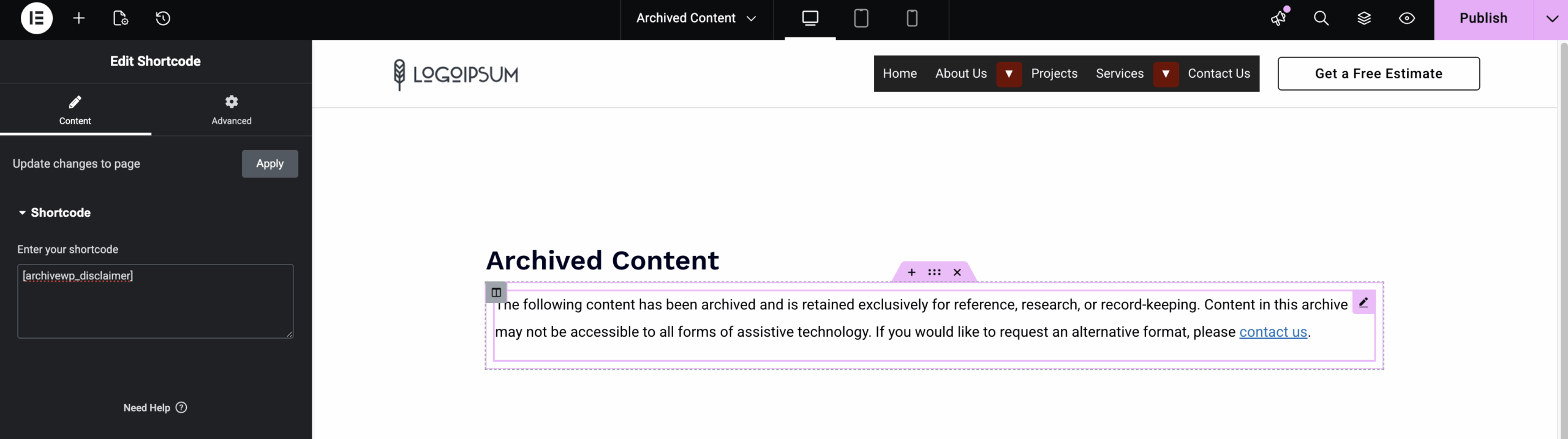Add a new element with plus icon
This screenshot has height=439, width=1568.
[79, 18]
